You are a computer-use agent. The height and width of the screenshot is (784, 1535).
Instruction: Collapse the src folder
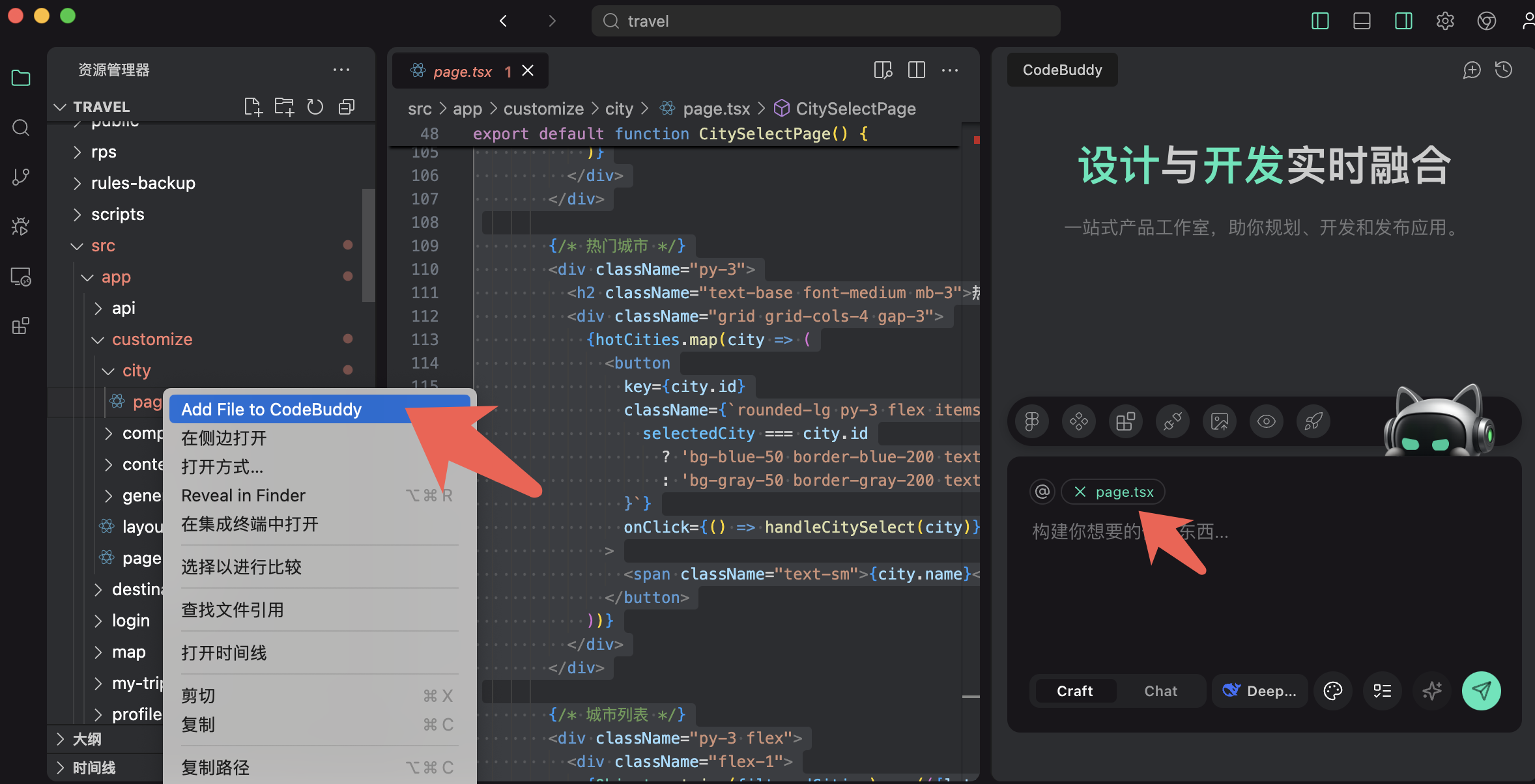pyautogui.click(x=103, y=245)
